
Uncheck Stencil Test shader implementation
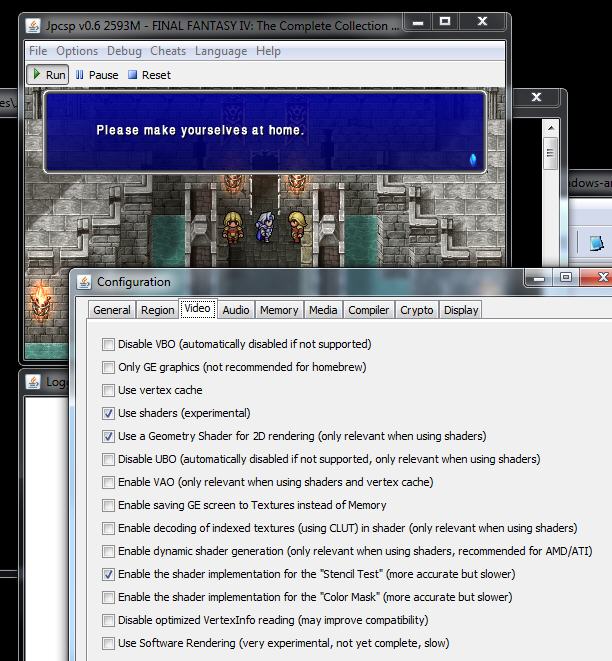[x=108, y=574]
